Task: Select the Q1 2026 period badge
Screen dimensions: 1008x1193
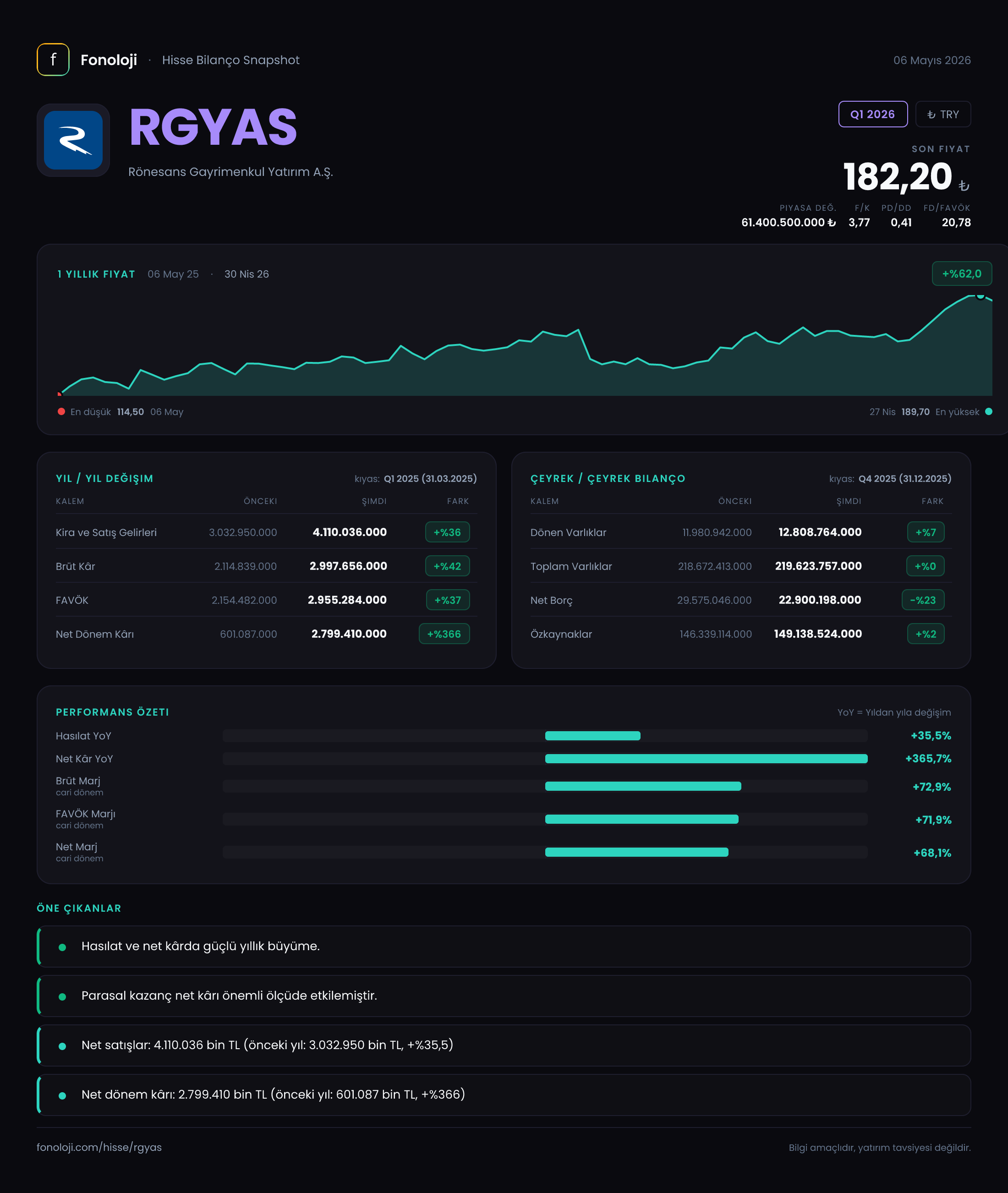Action: (x=872, y=114)
